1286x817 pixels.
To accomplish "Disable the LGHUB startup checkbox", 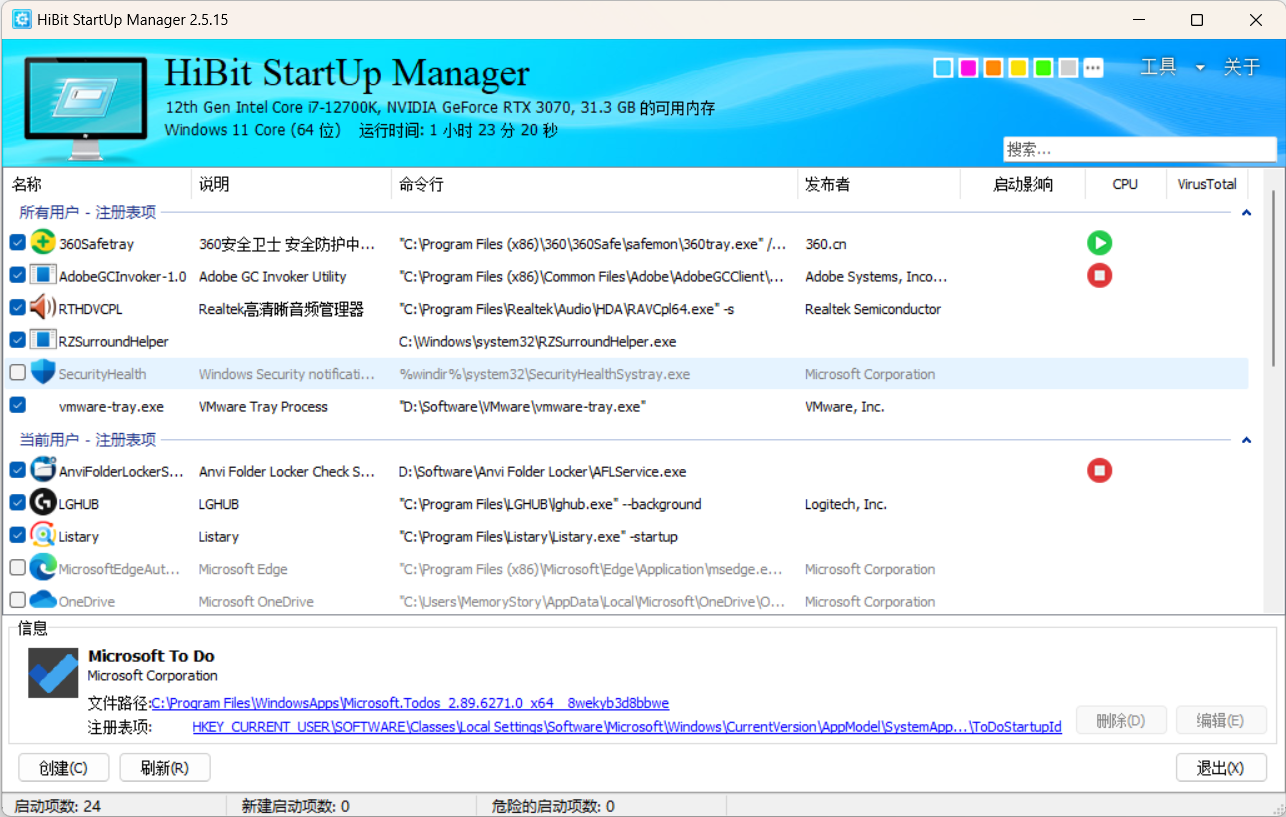I will click(18, 503).
